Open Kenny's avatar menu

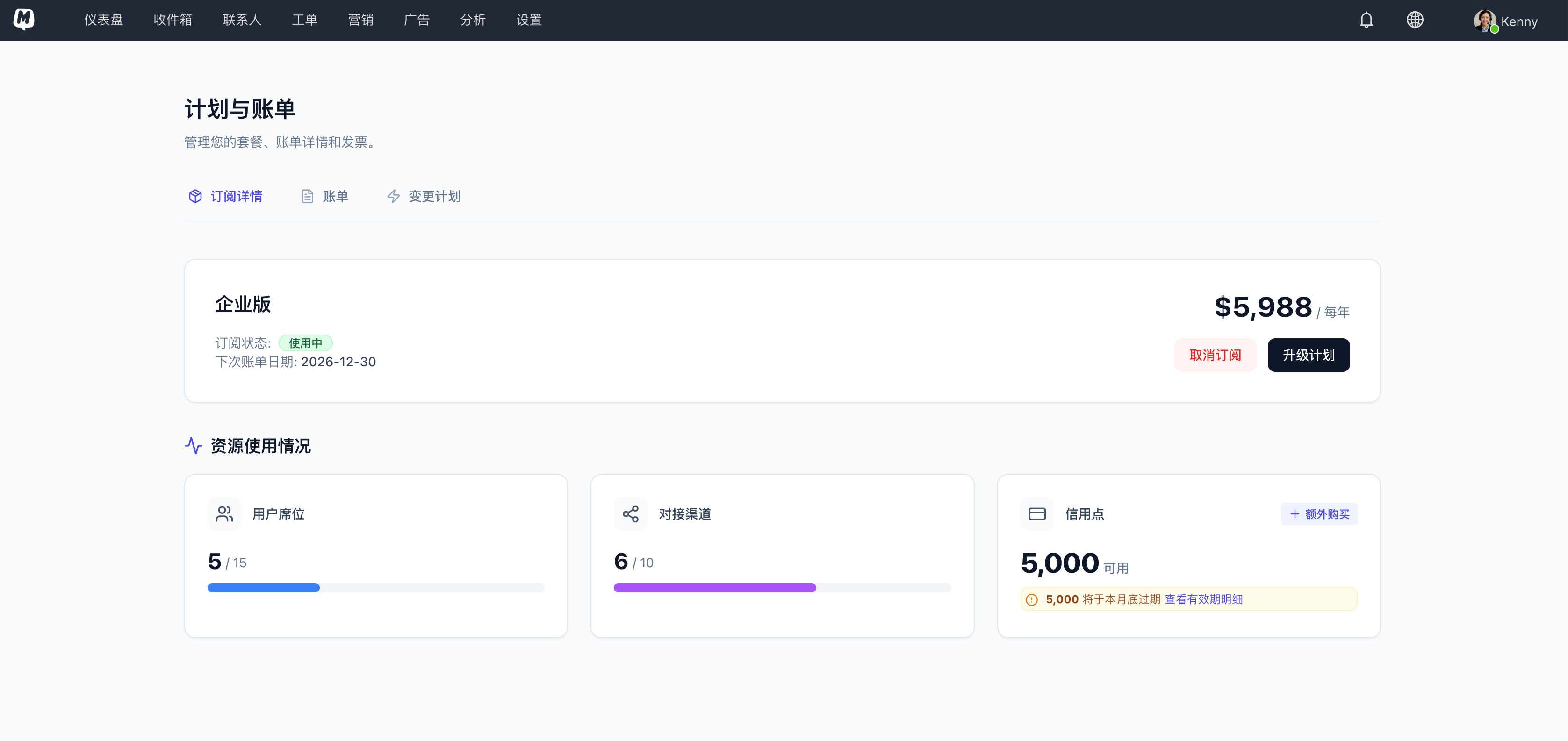[1485, 20]
